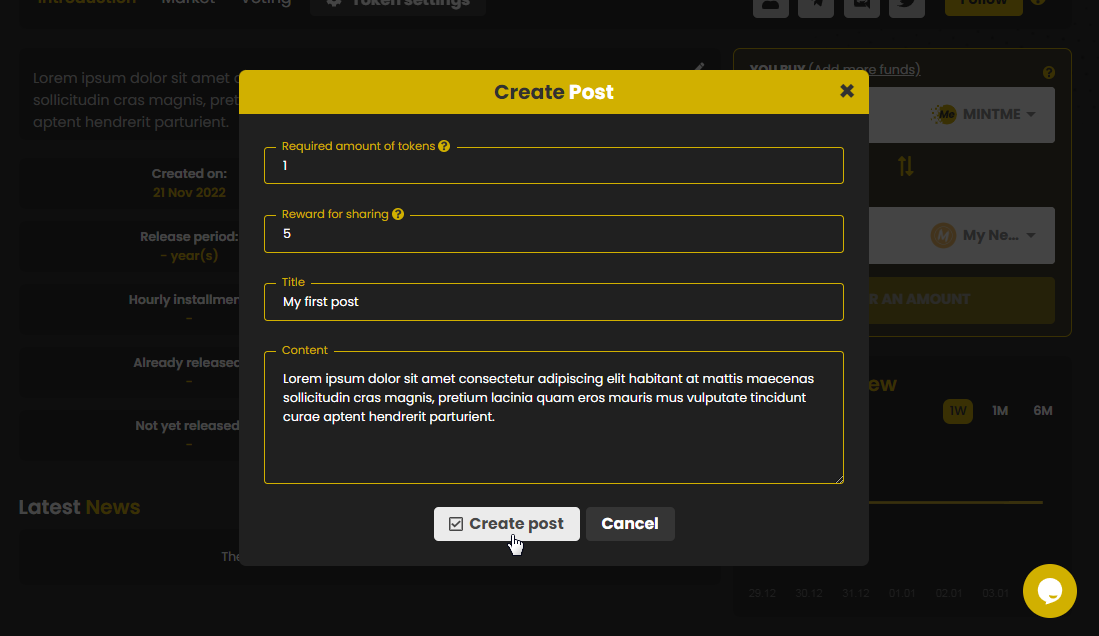1099x636 pixels.
Task: Open the chat support bubble
Action: [x=1049, y=591]
